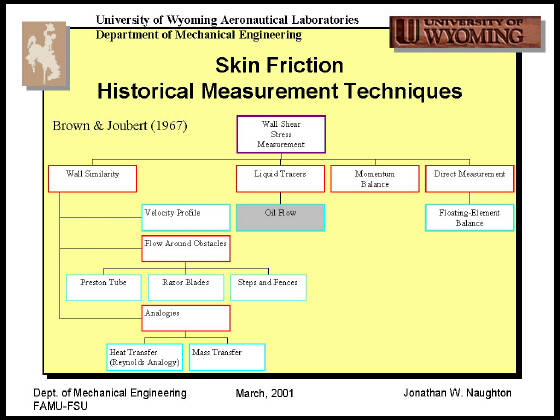Select the Mass Transfer box

point(227,357)
